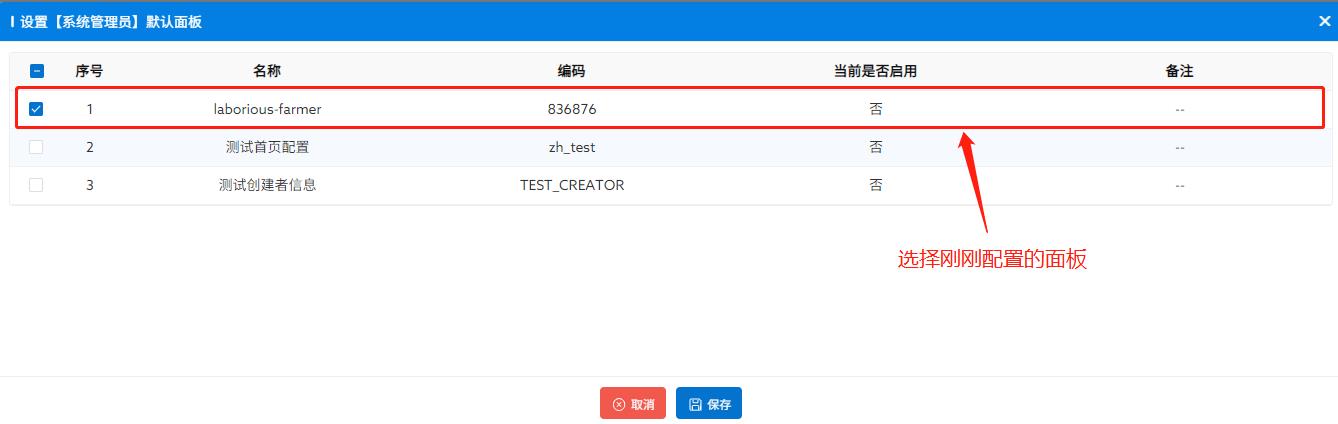Screen dimensions: 1338x424
Task: Click the remark cell of zh_test row
Action: pyautogui.click(x=1180, y=147)
